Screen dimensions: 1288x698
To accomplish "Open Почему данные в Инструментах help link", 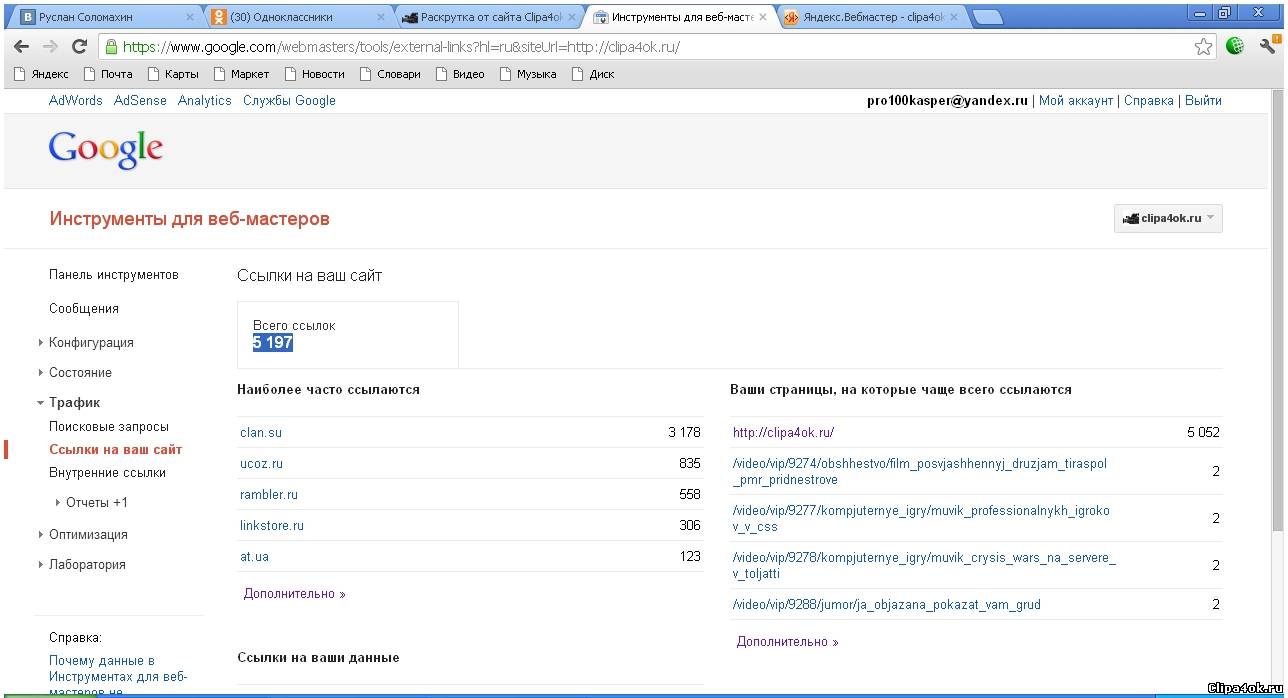I will point(118,675).
